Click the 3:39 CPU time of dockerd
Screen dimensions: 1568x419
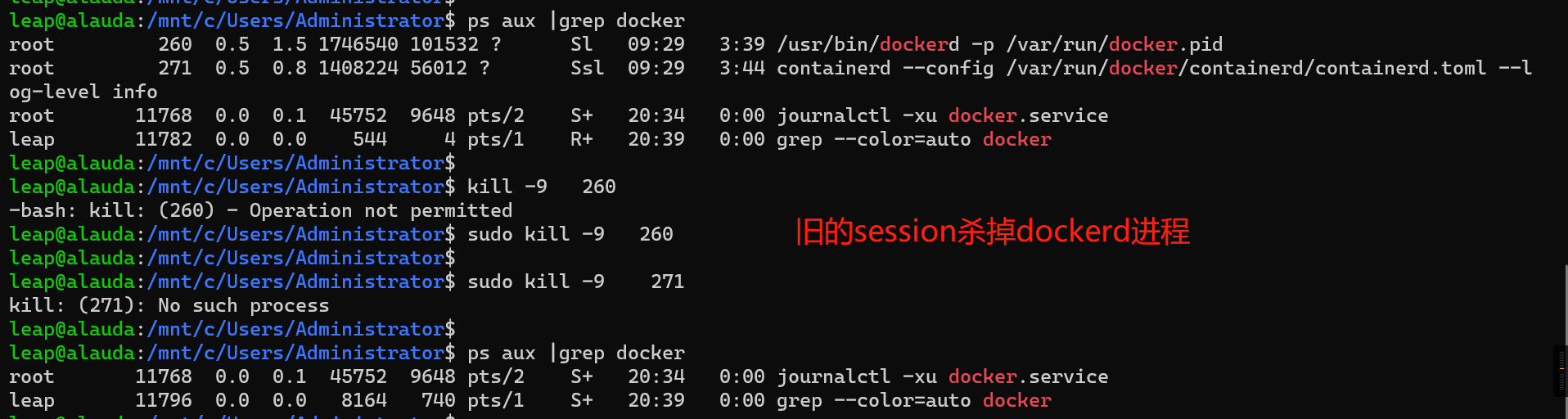point(742,44)
